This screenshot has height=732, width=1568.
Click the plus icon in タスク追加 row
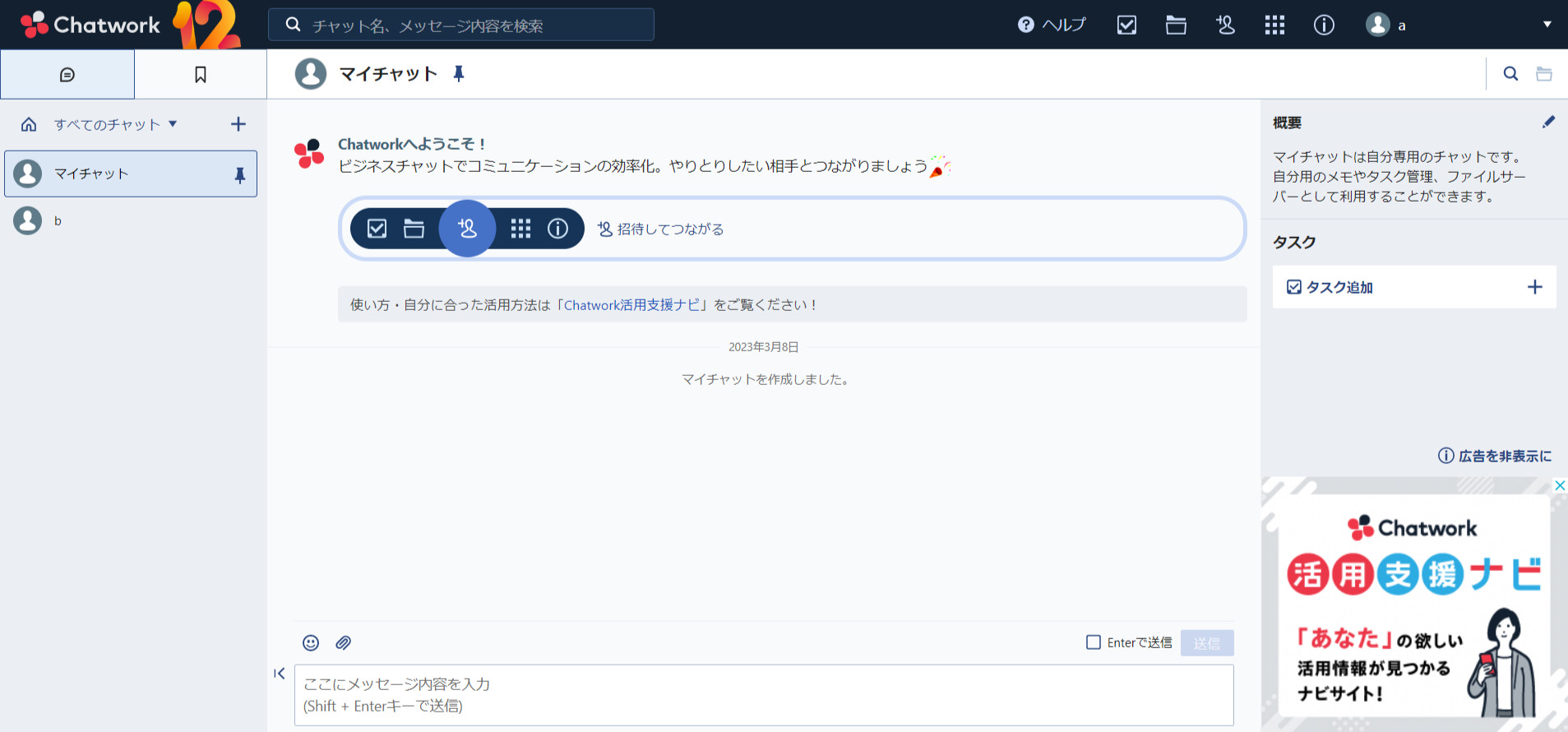pos(1534,287)
